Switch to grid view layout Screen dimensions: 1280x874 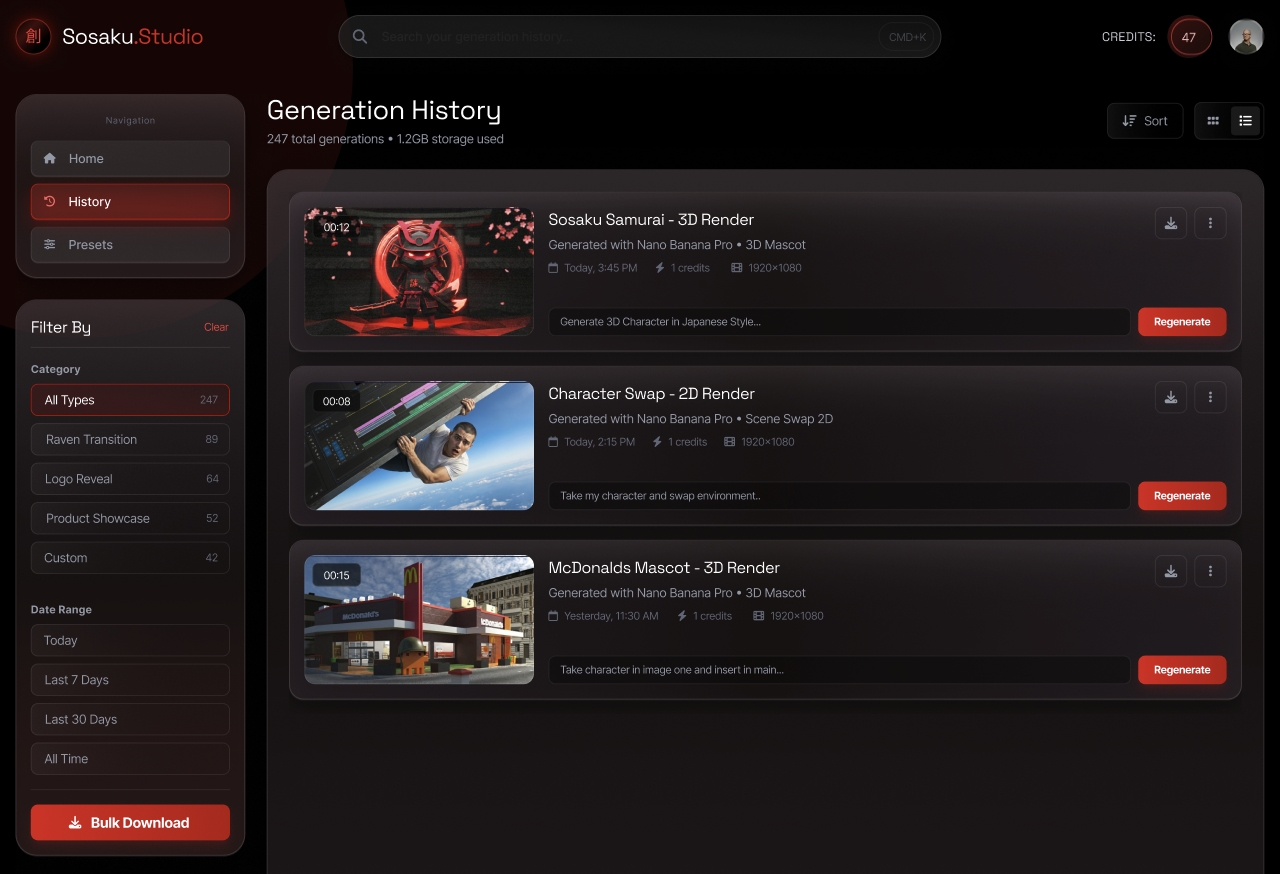(x=1212, y=120)
